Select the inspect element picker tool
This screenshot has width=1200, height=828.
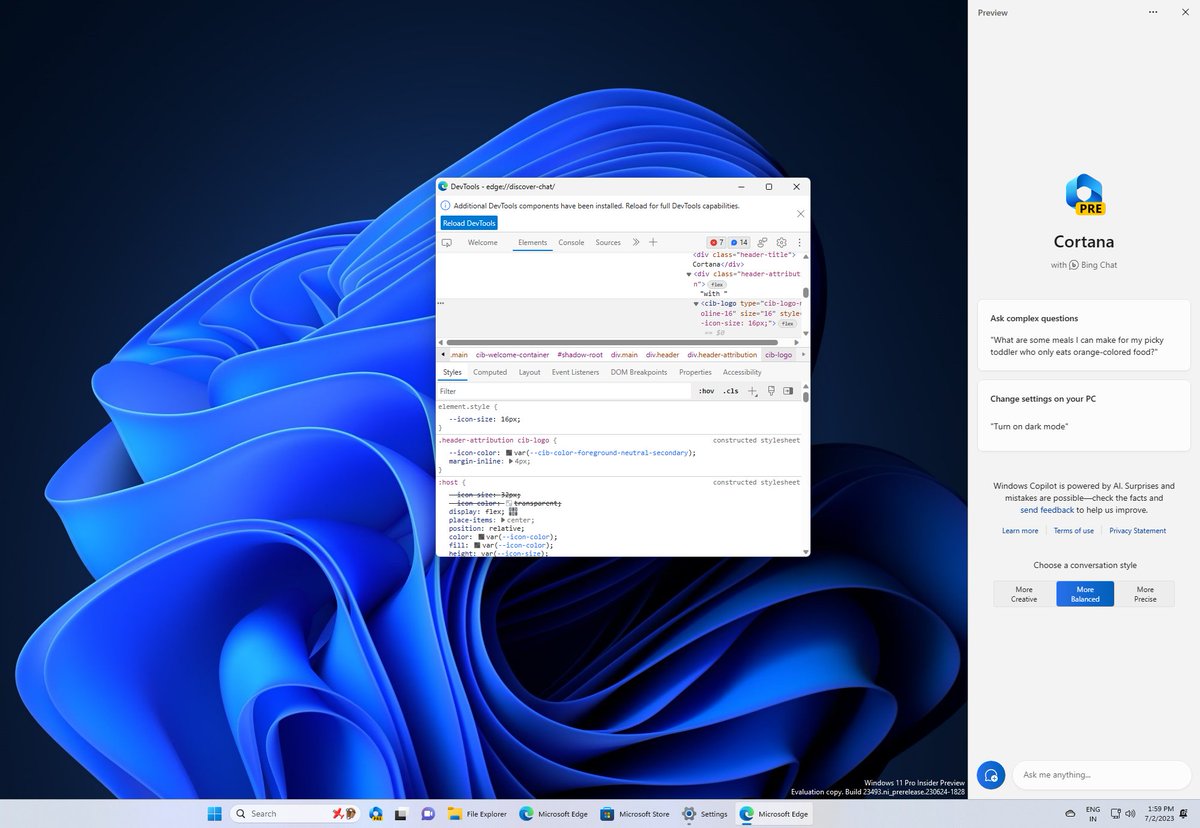point(446,242)
